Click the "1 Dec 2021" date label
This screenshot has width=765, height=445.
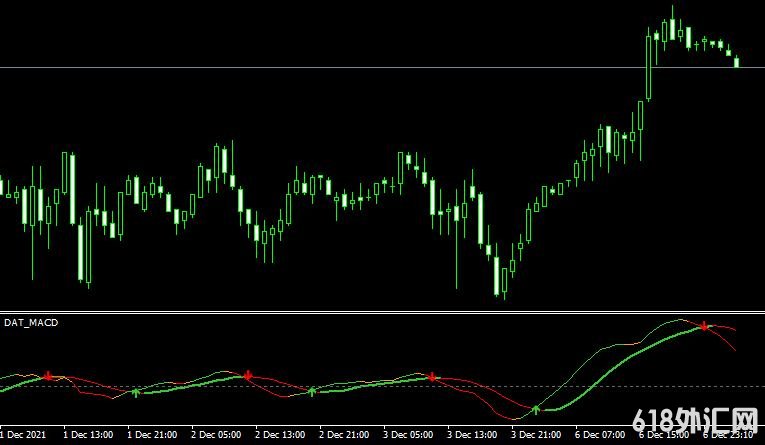click(x=21, y=434)
